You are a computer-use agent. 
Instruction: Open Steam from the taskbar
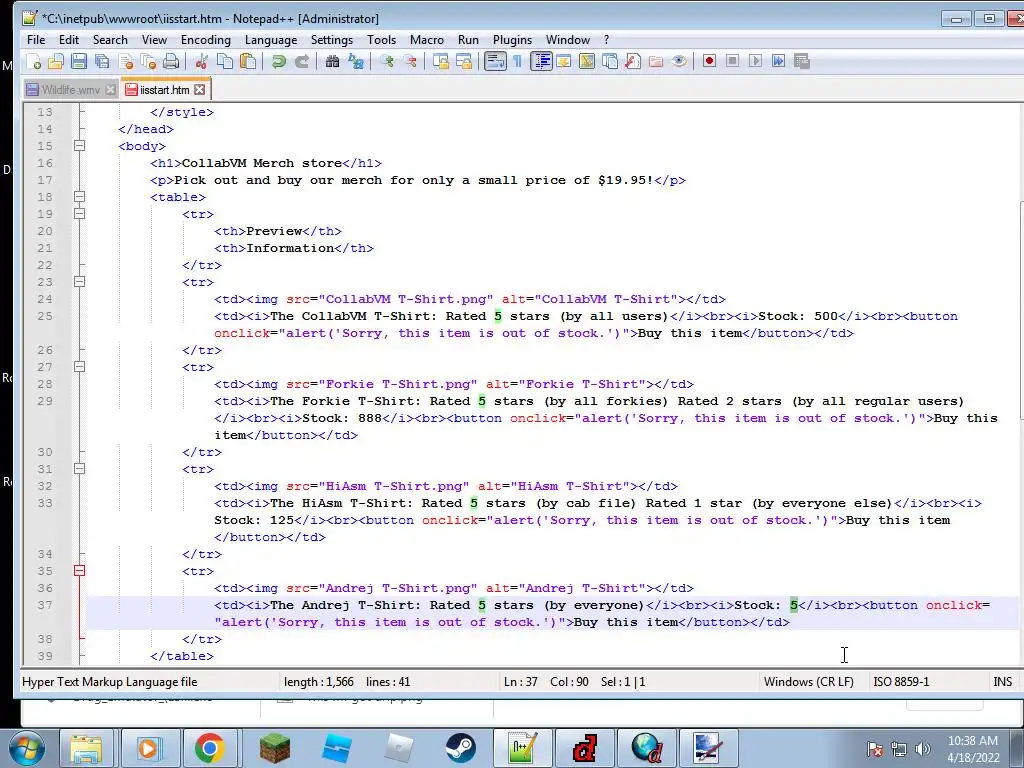tap(460, 748)
